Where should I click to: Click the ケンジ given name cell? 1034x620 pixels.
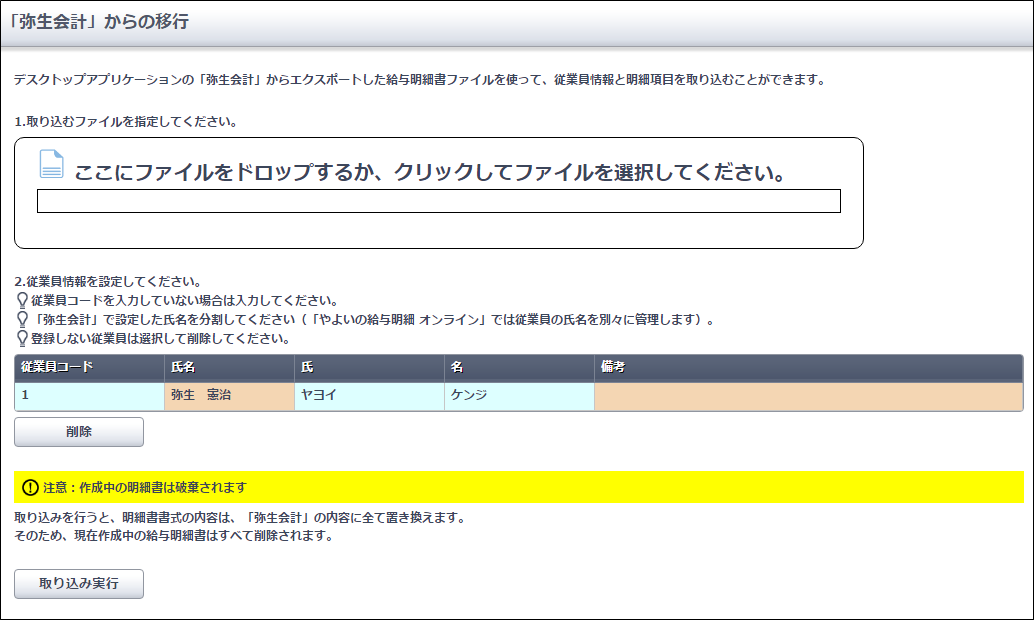point(520,396)
